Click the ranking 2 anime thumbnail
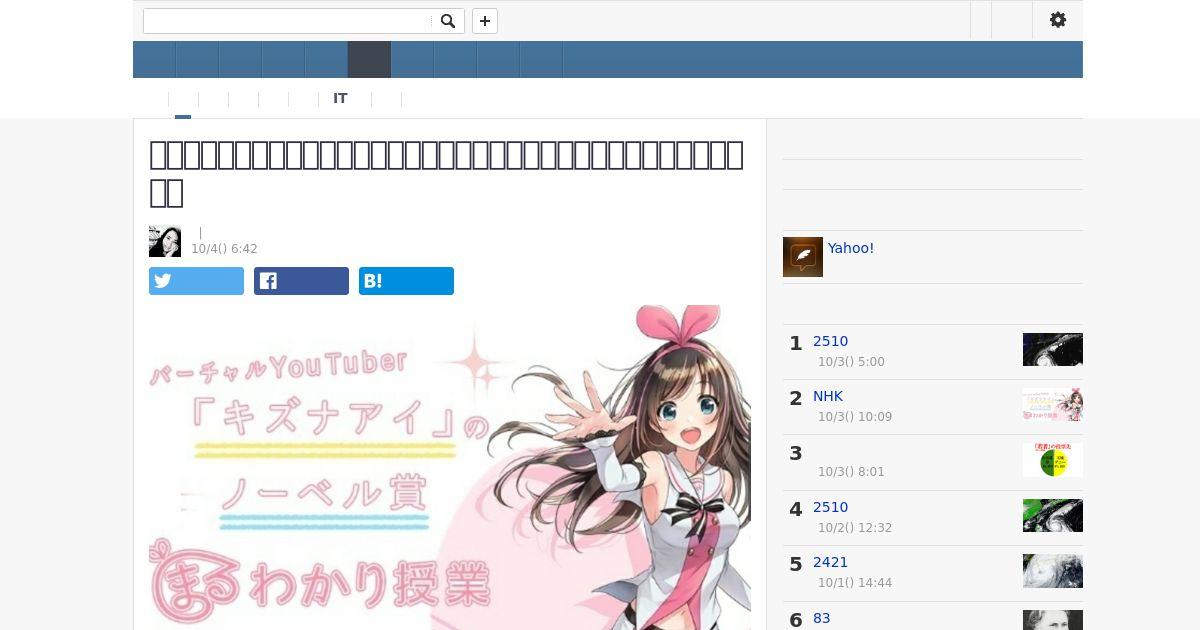This screenshot has height=630, width=1200. click(x=1053, y=404)
